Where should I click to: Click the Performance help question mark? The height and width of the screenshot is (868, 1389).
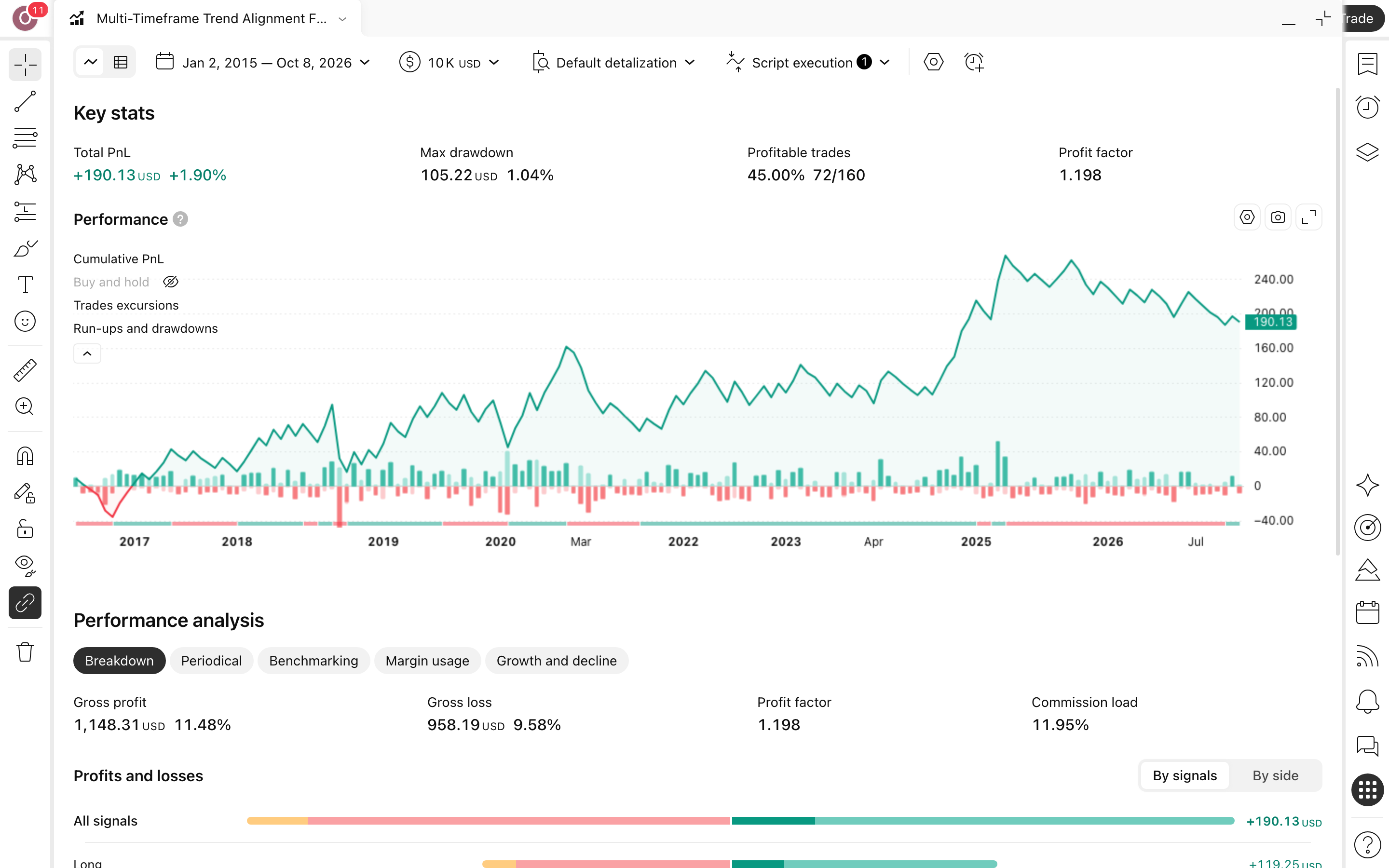click(180, 219)
